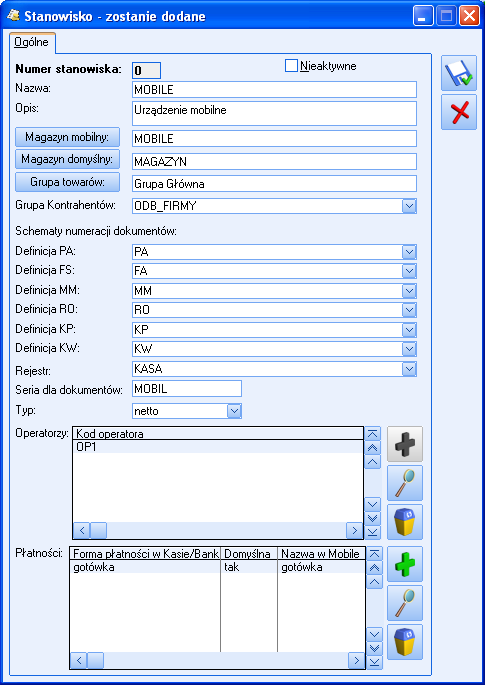Save the workstation with floppy disk icon

point(458,73)
